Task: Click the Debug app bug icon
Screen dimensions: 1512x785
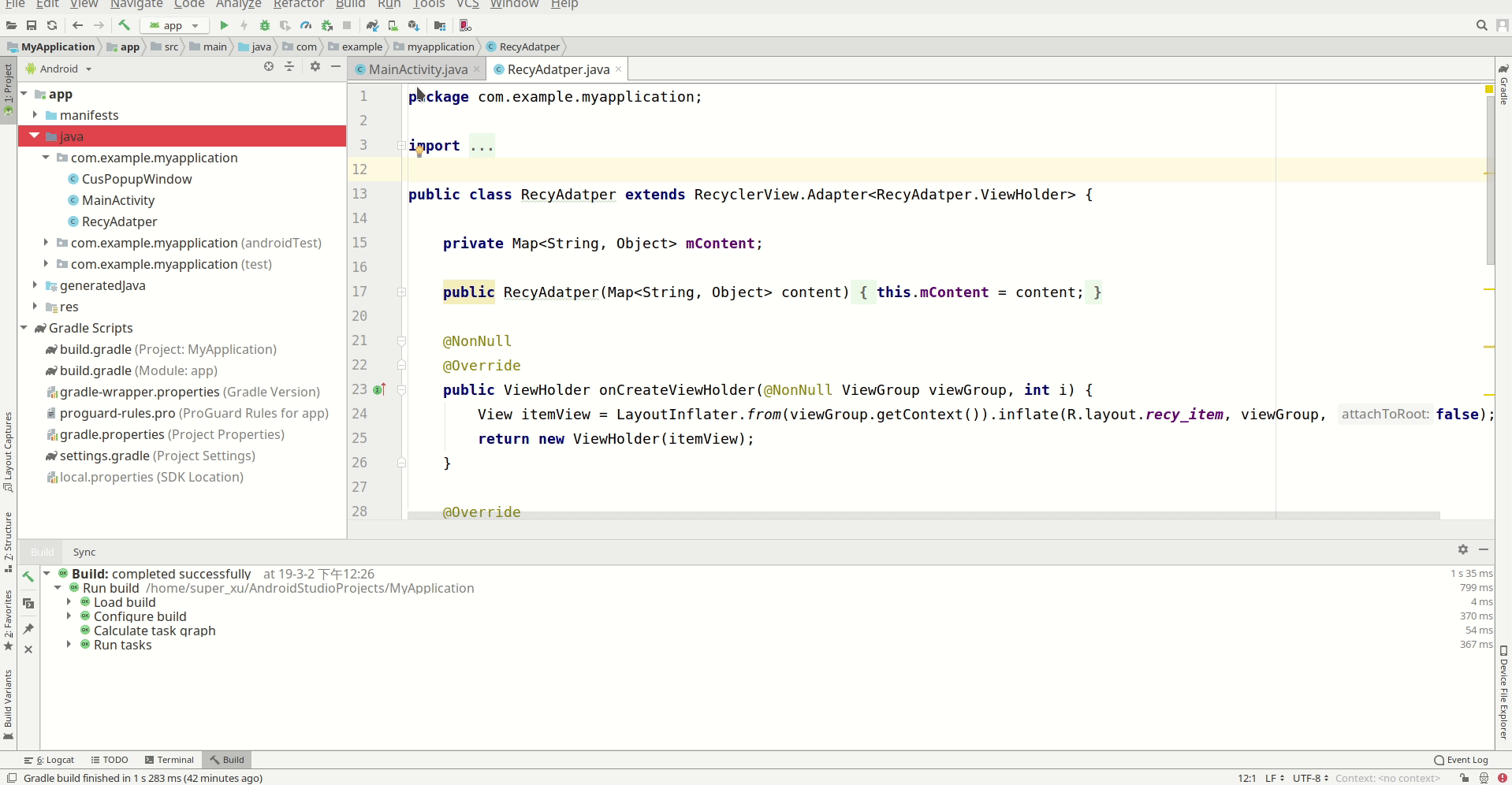Action: tap(265, 25)
